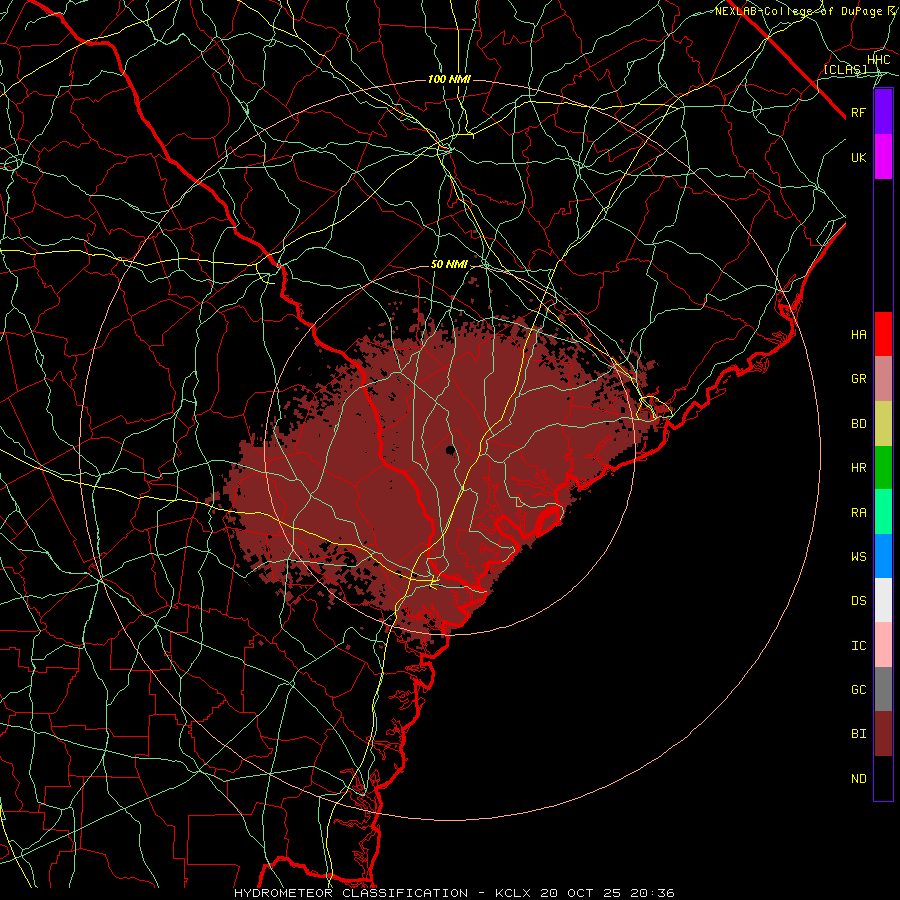Click the GC gray legend swatch
This screenshot has height=900, width=900.
click(x=883, y=689)
